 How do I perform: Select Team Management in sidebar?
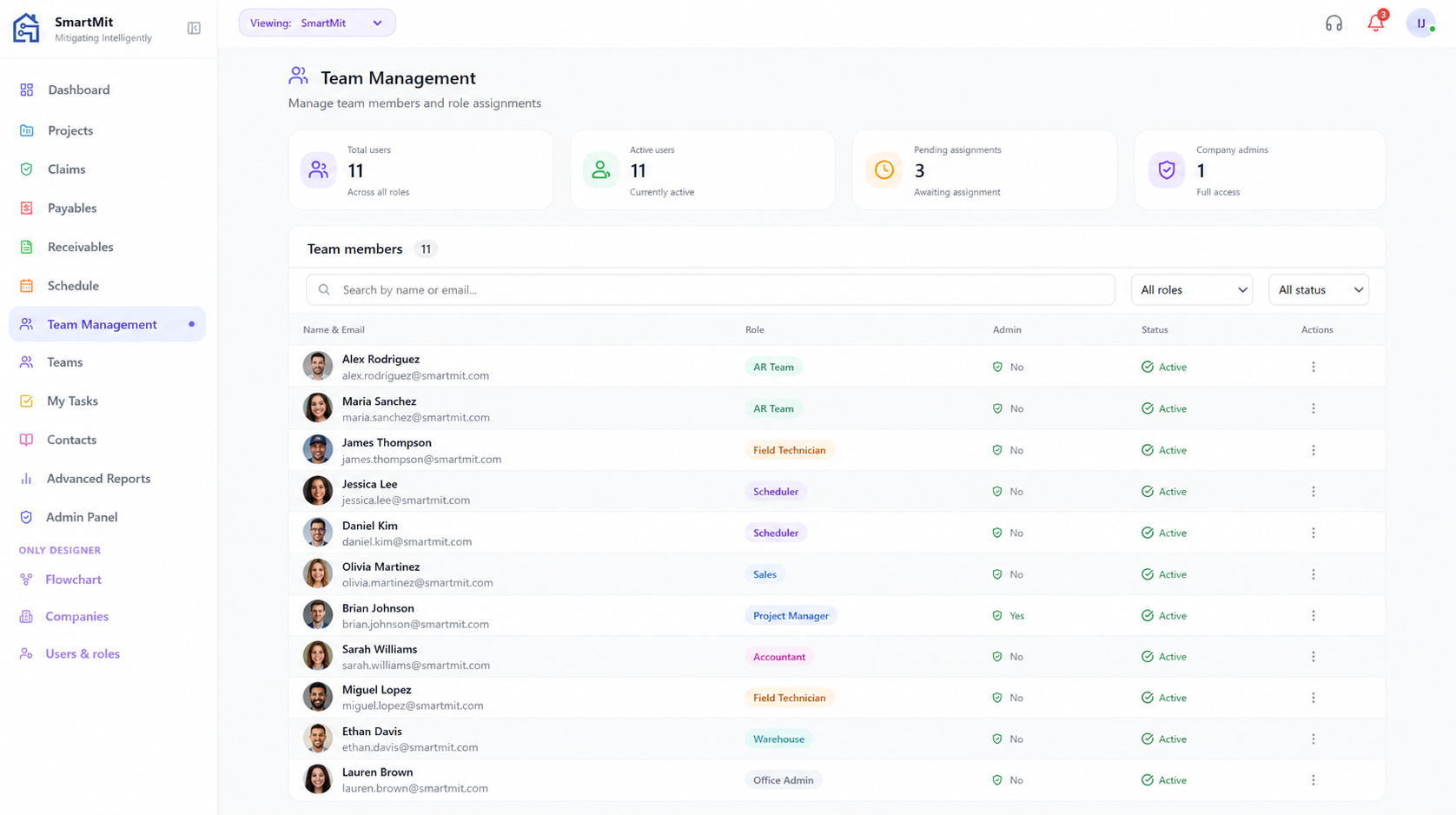point(108,324)
